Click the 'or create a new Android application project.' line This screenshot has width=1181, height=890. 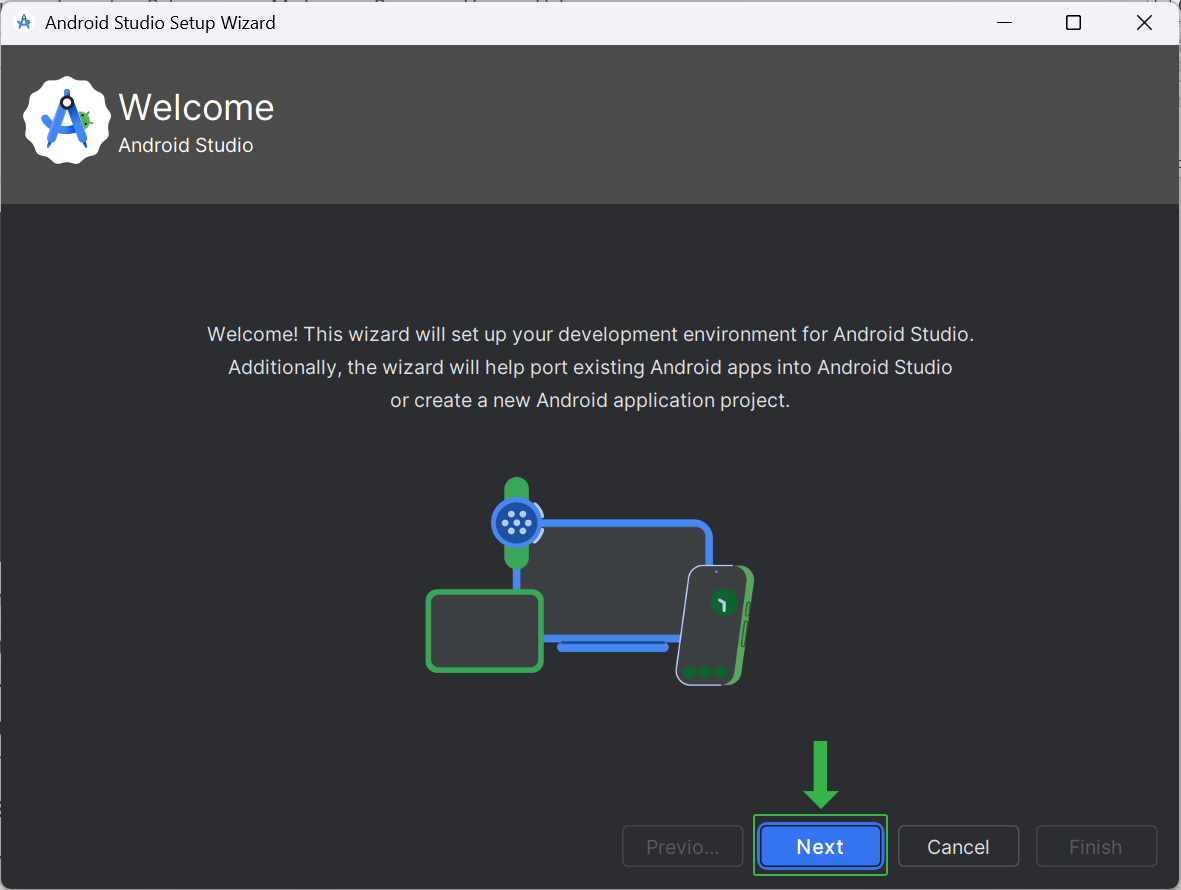(x=590, y=400)
